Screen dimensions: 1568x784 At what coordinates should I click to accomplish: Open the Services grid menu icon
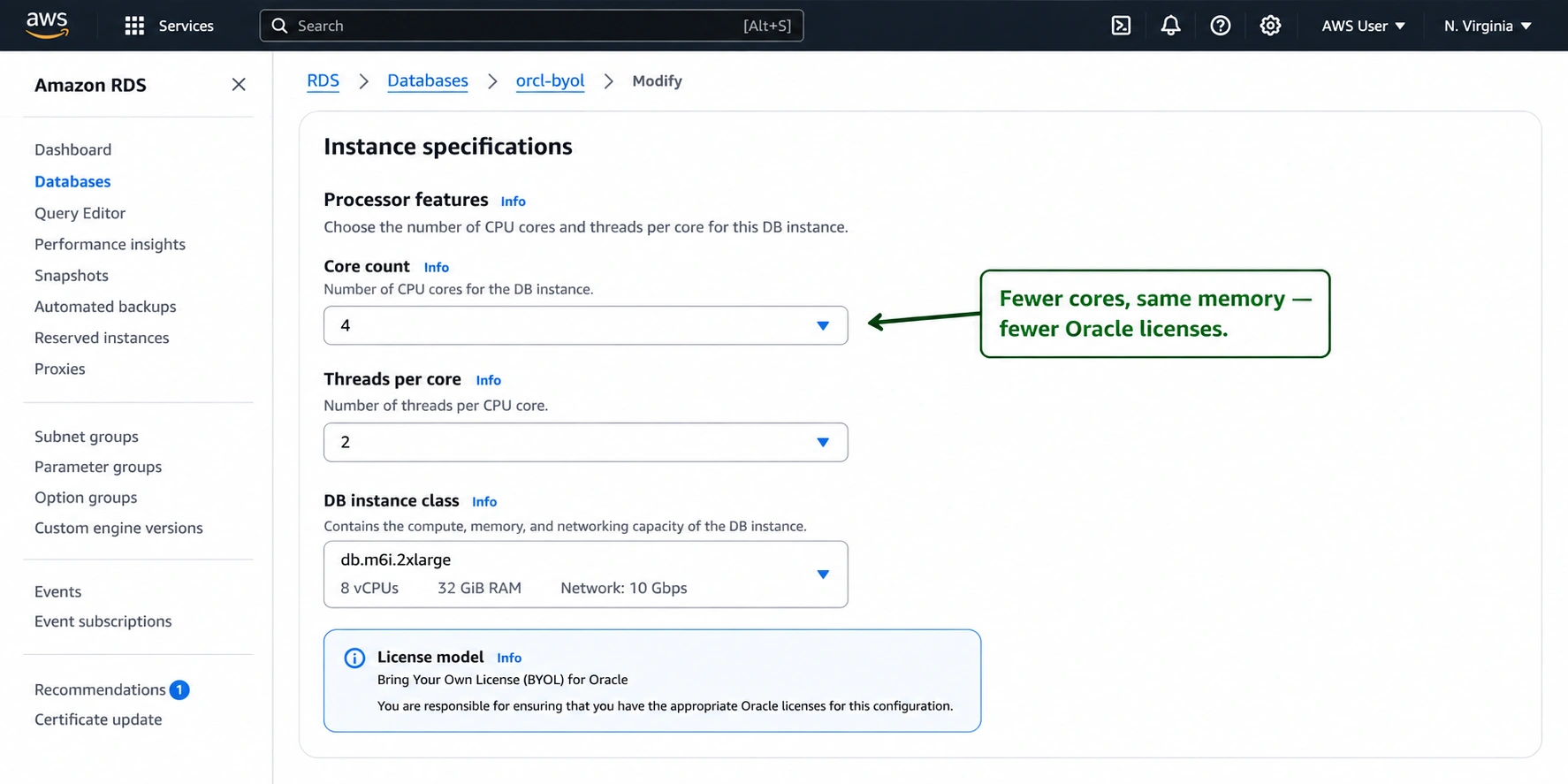pyautogui.click(x=134, y=26)
